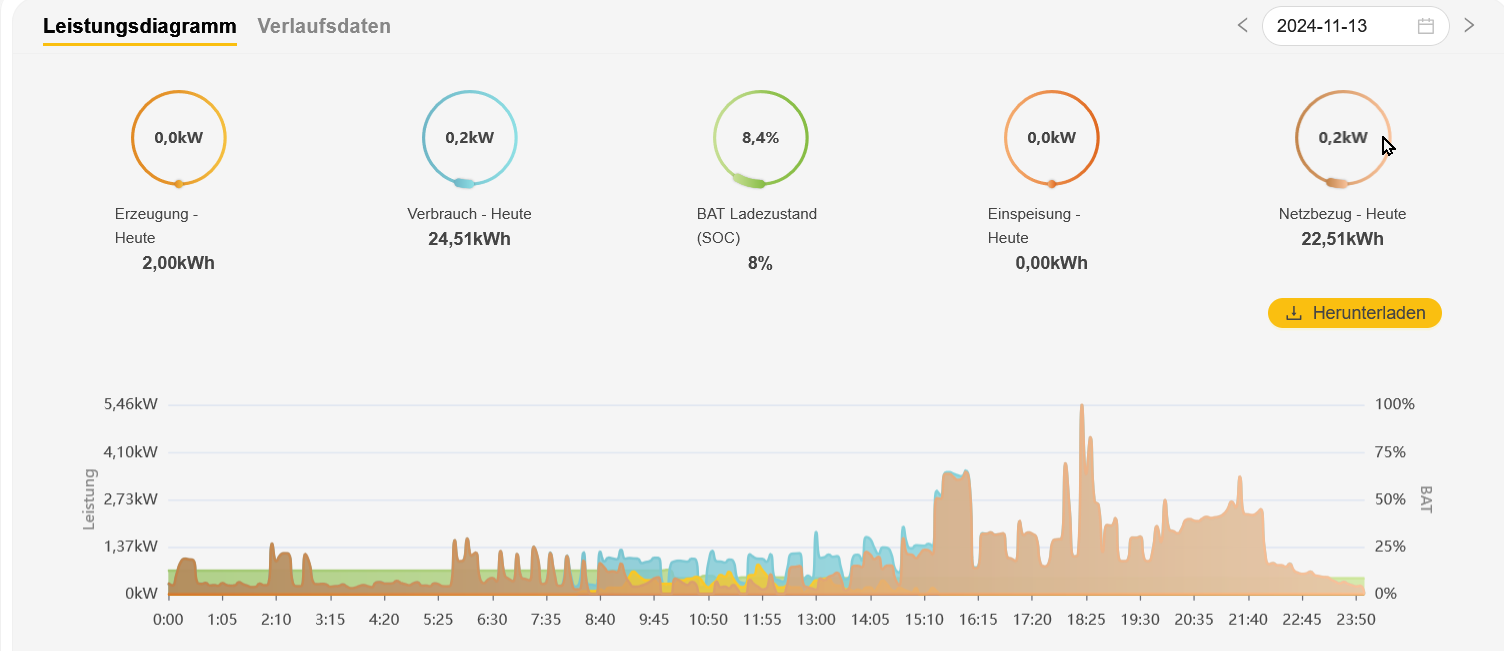Screen dimensions: 1504x651
Task: Click the BAT Ladezustand (SOC) label
Action: [x=756, y=225]
